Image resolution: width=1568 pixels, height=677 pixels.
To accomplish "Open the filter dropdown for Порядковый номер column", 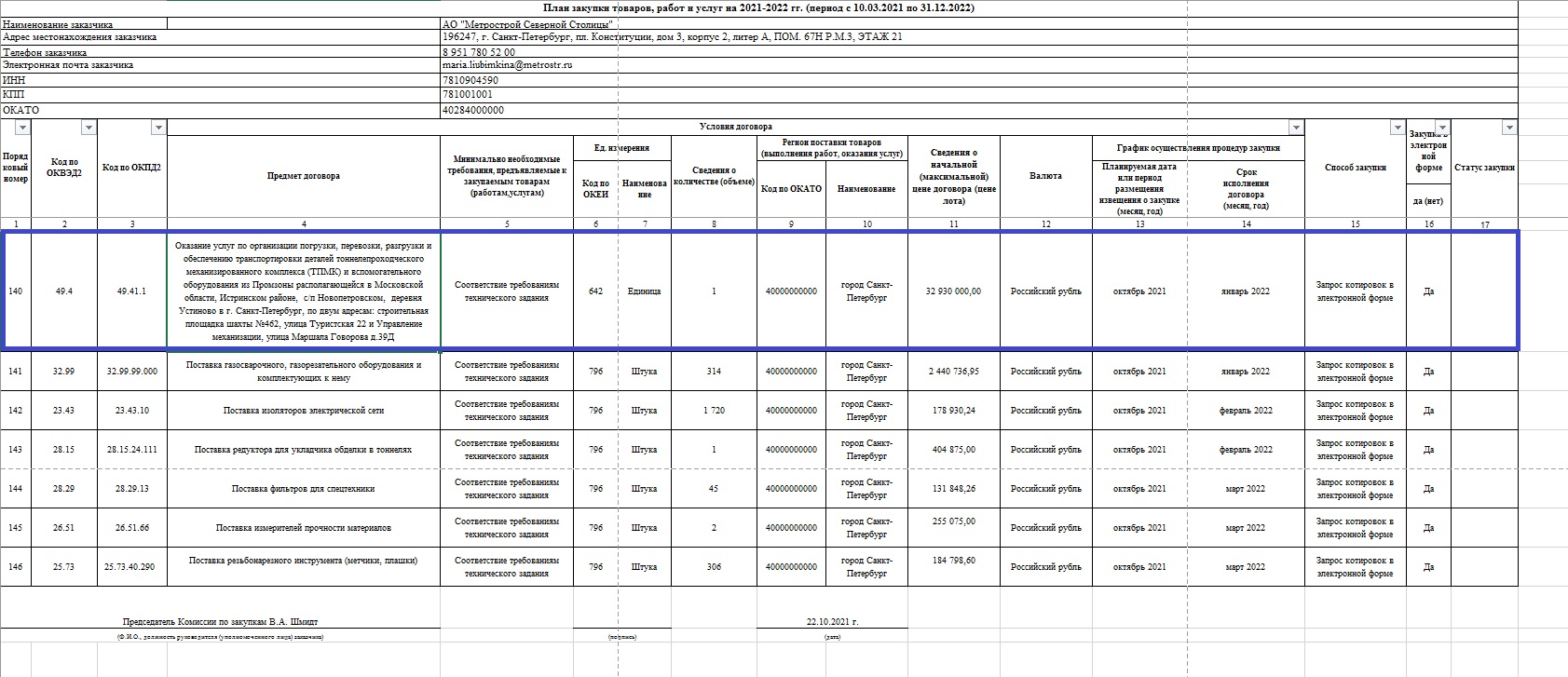I will click(23, 128).
